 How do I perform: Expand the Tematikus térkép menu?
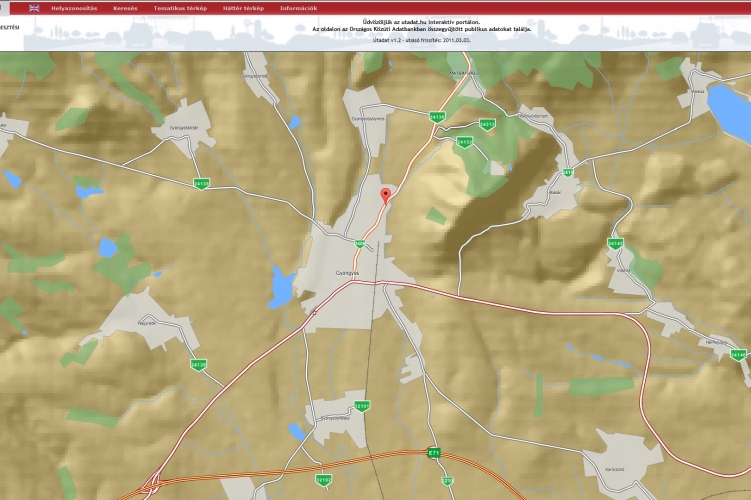180,8
